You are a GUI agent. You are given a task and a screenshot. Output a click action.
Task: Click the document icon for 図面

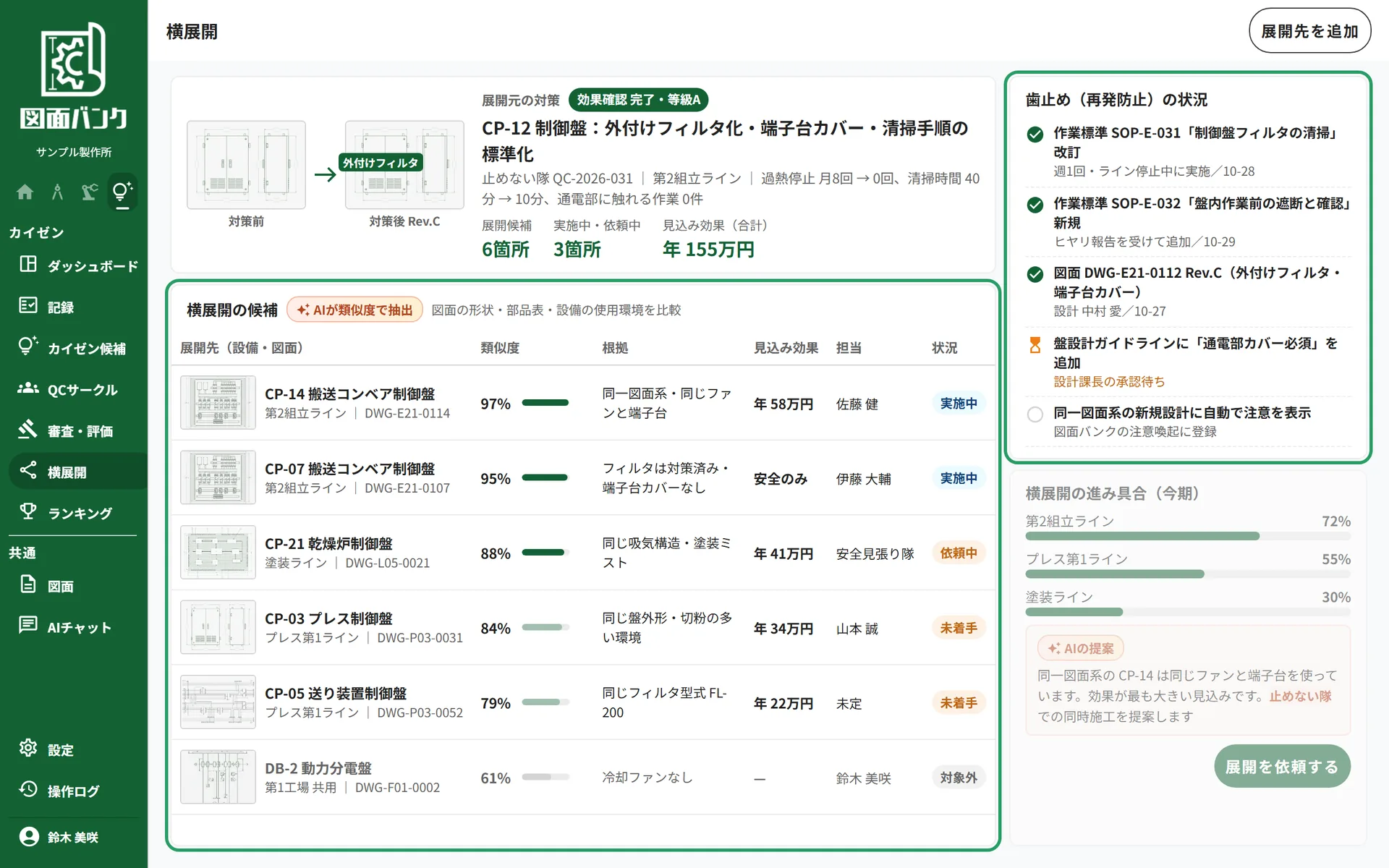27,585
